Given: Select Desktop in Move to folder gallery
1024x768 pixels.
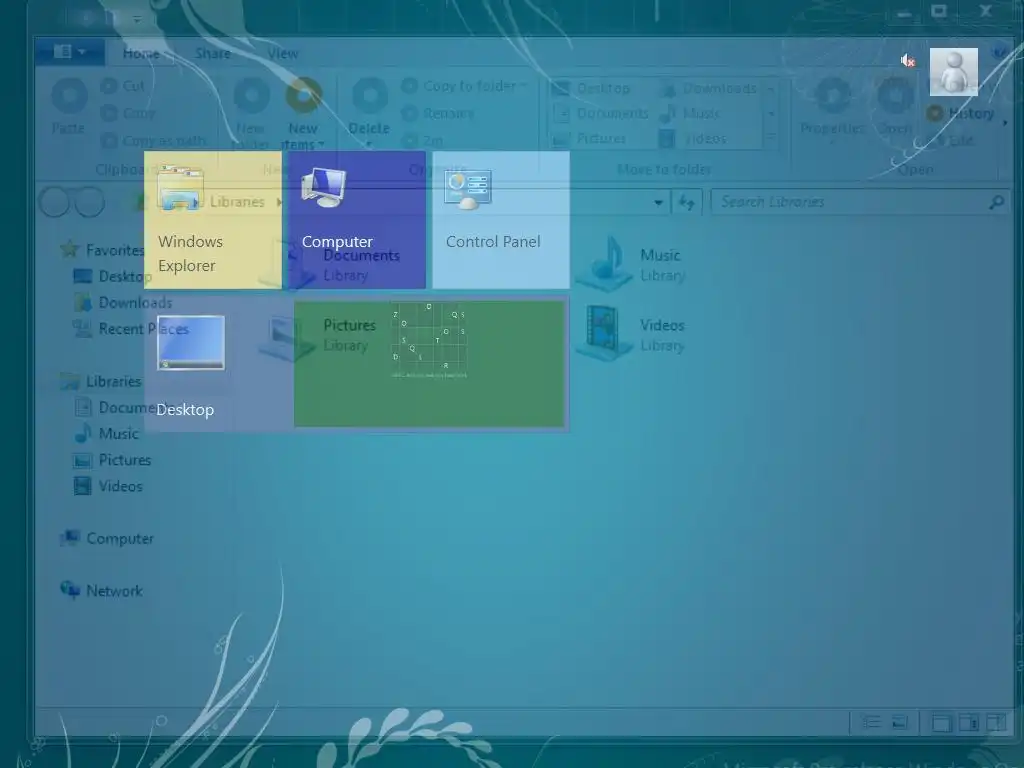Looking at the screenshot, I should [591, 88].
